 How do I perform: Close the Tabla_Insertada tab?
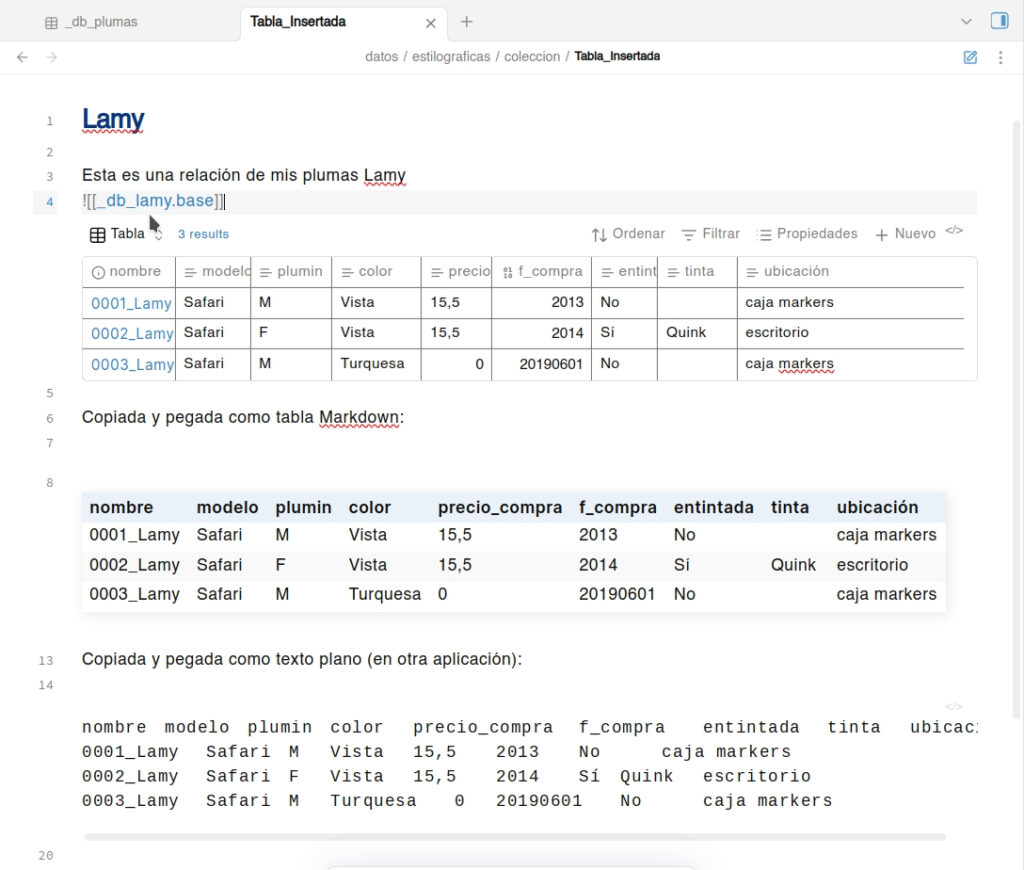tap(431, 22)
